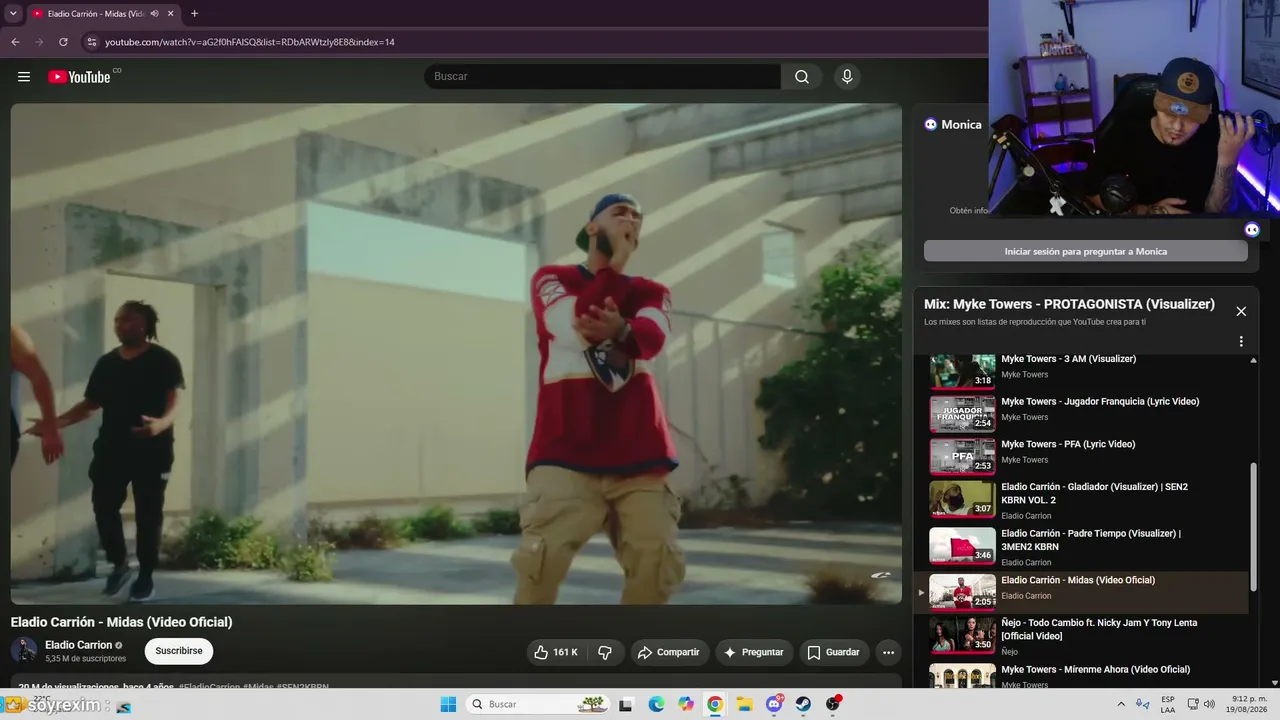Open the Mix playlist options menu
This screenshot has height=720, width=1280.
[x=1241, y=341]
